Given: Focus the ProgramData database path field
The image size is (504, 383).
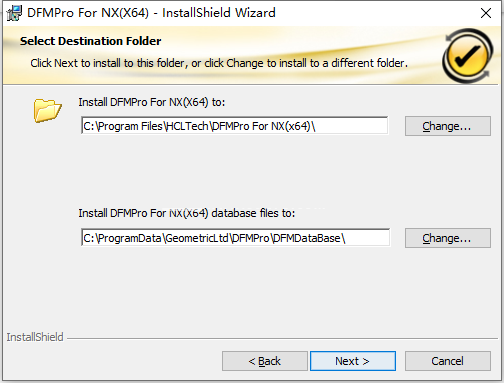Looking at the screenshot, I should [235, 238].
